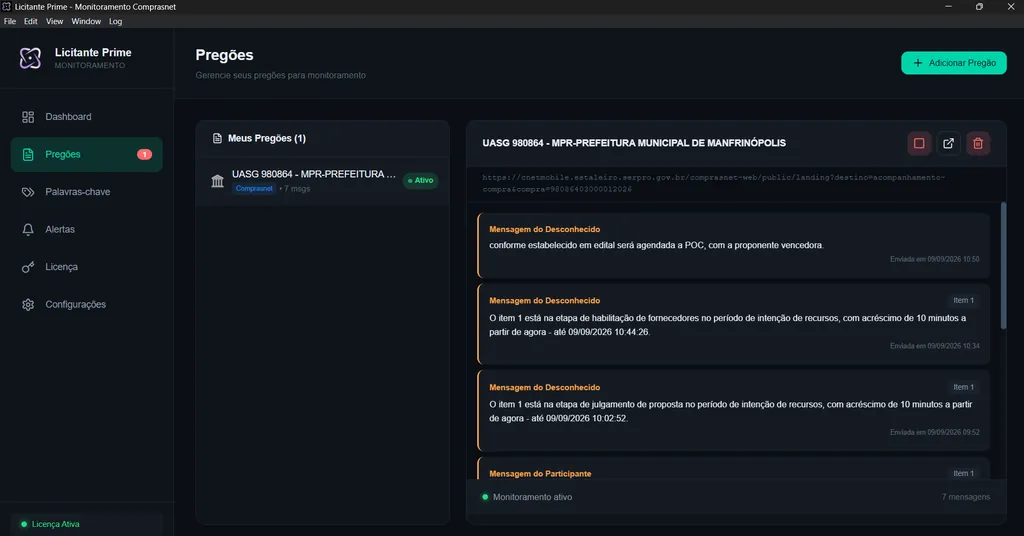
Task: Click the UASG 980864 detail panel title
Action: [634, 143]
